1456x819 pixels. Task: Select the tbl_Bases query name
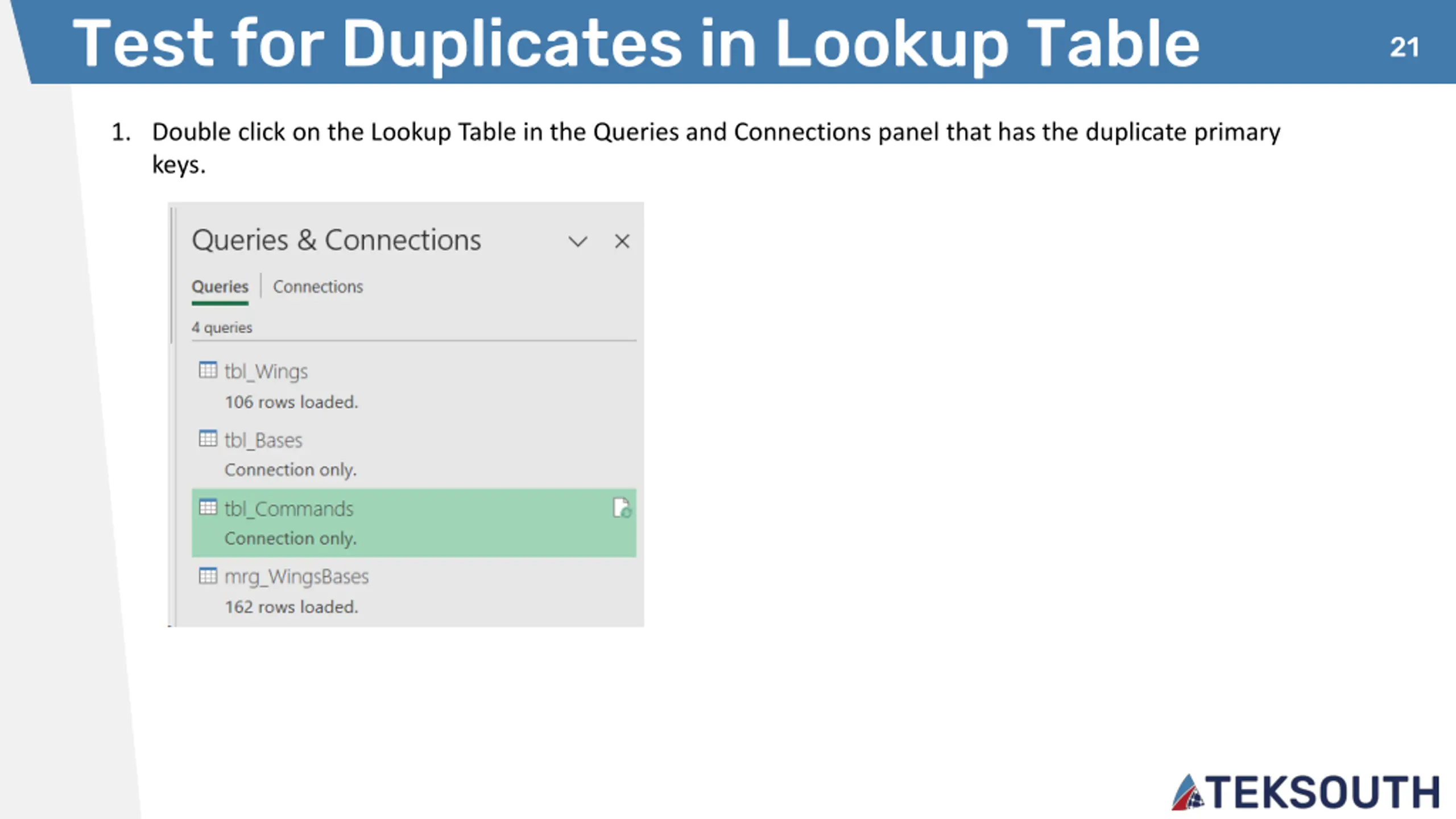263,440
